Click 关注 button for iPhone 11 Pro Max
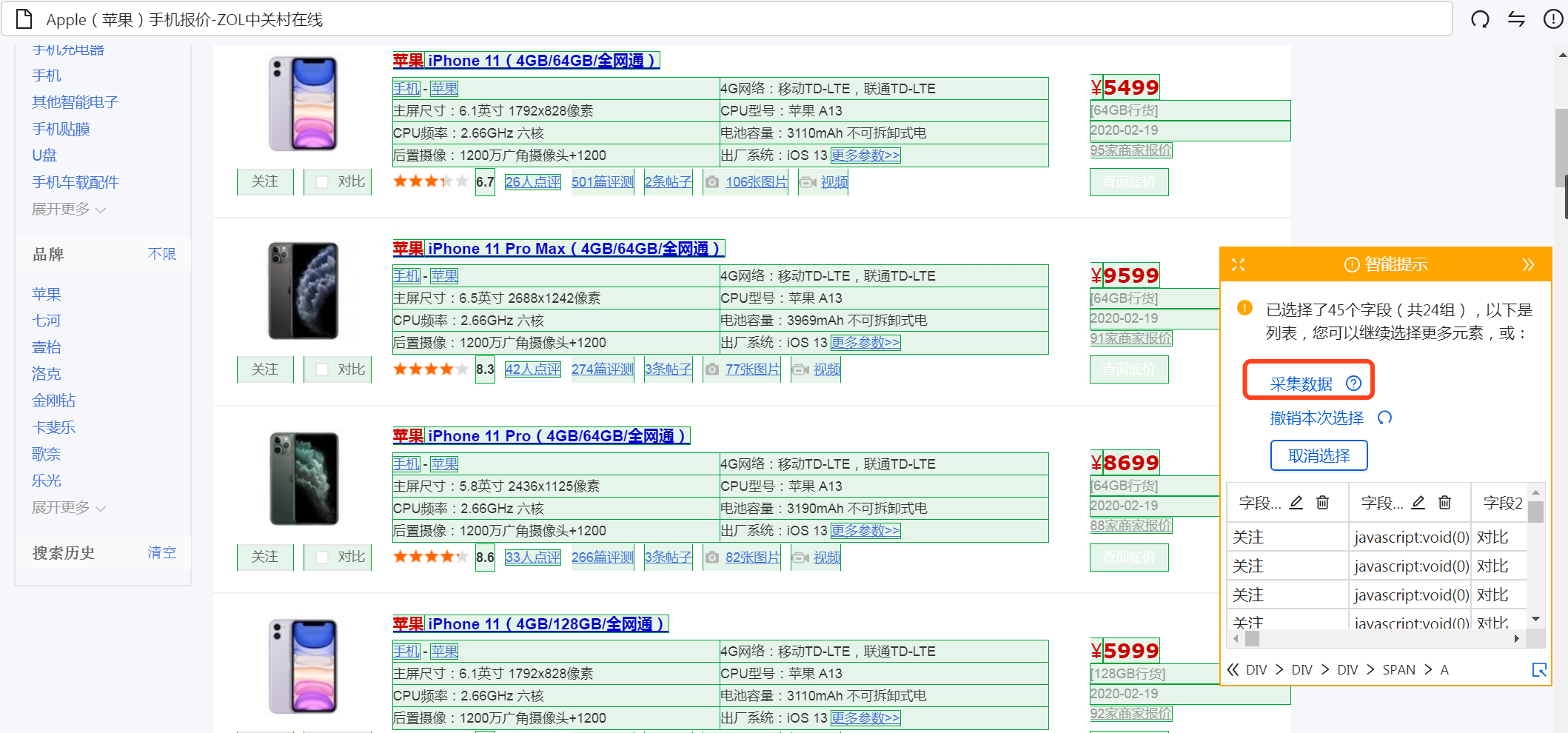Screen dimensions: 1568x733 tap(265, 369)
